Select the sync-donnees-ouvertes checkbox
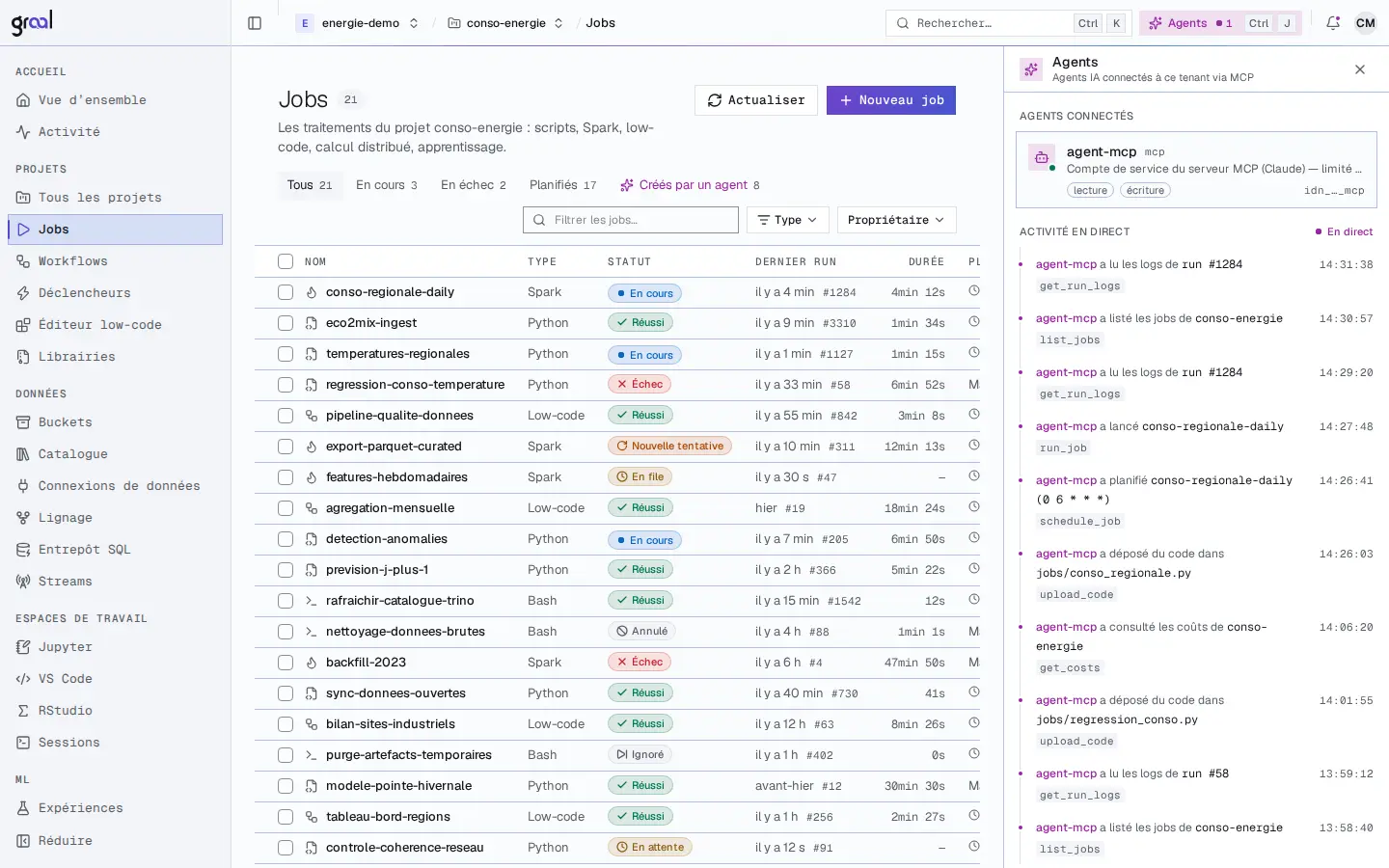This screenshot has width=1389, height=868. [286, 693]
